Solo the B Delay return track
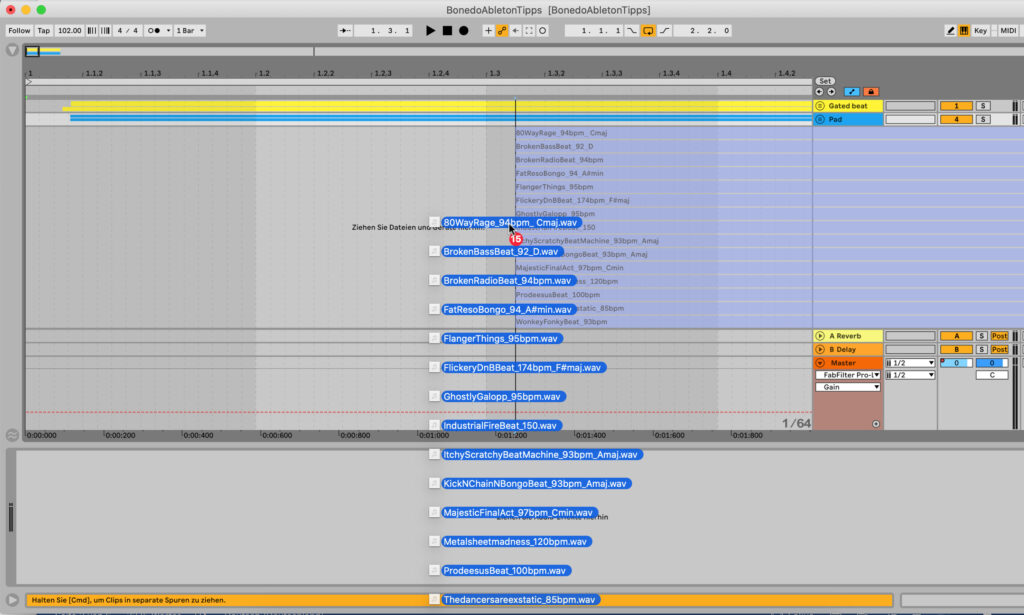Screen dimensions: 1024x615 tap(982, 349)
